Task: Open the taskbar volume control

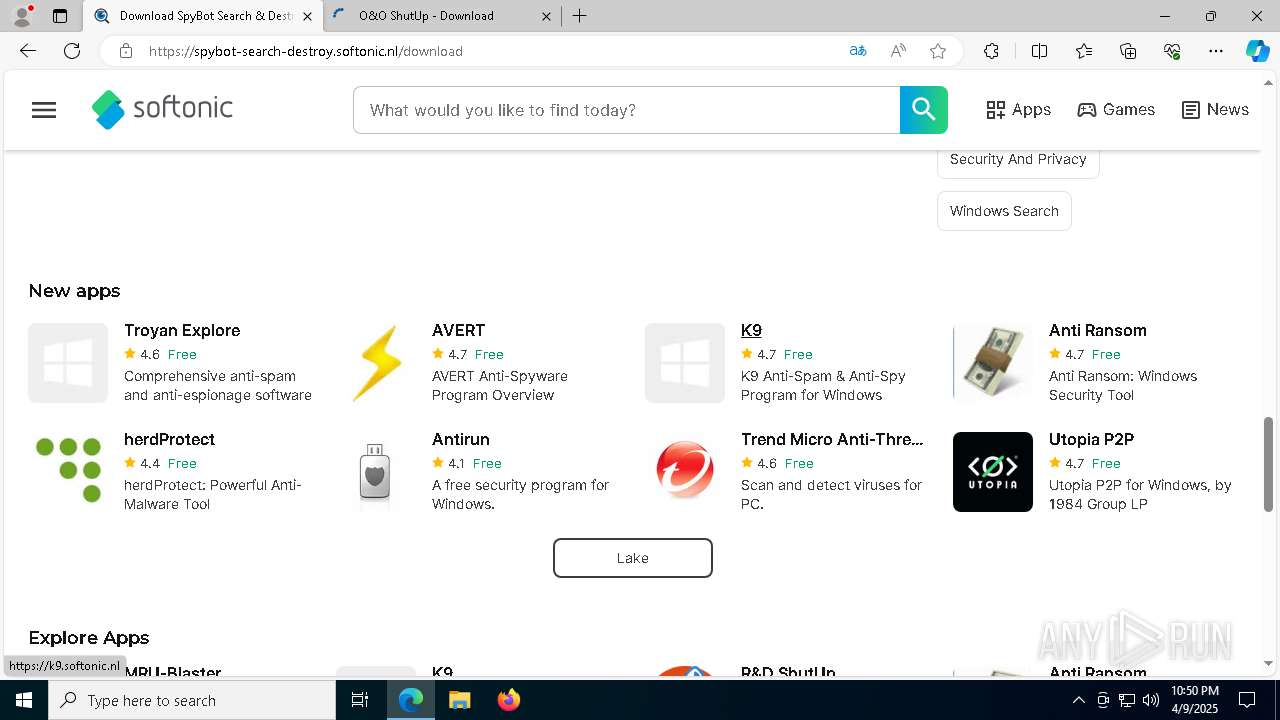Action: click(x=1151, y=700)
